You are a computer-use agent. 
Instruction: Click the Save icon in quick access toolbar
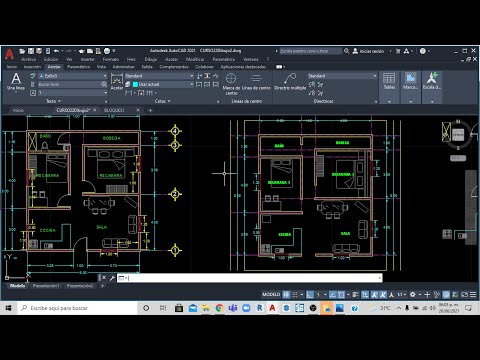[31, 51]
